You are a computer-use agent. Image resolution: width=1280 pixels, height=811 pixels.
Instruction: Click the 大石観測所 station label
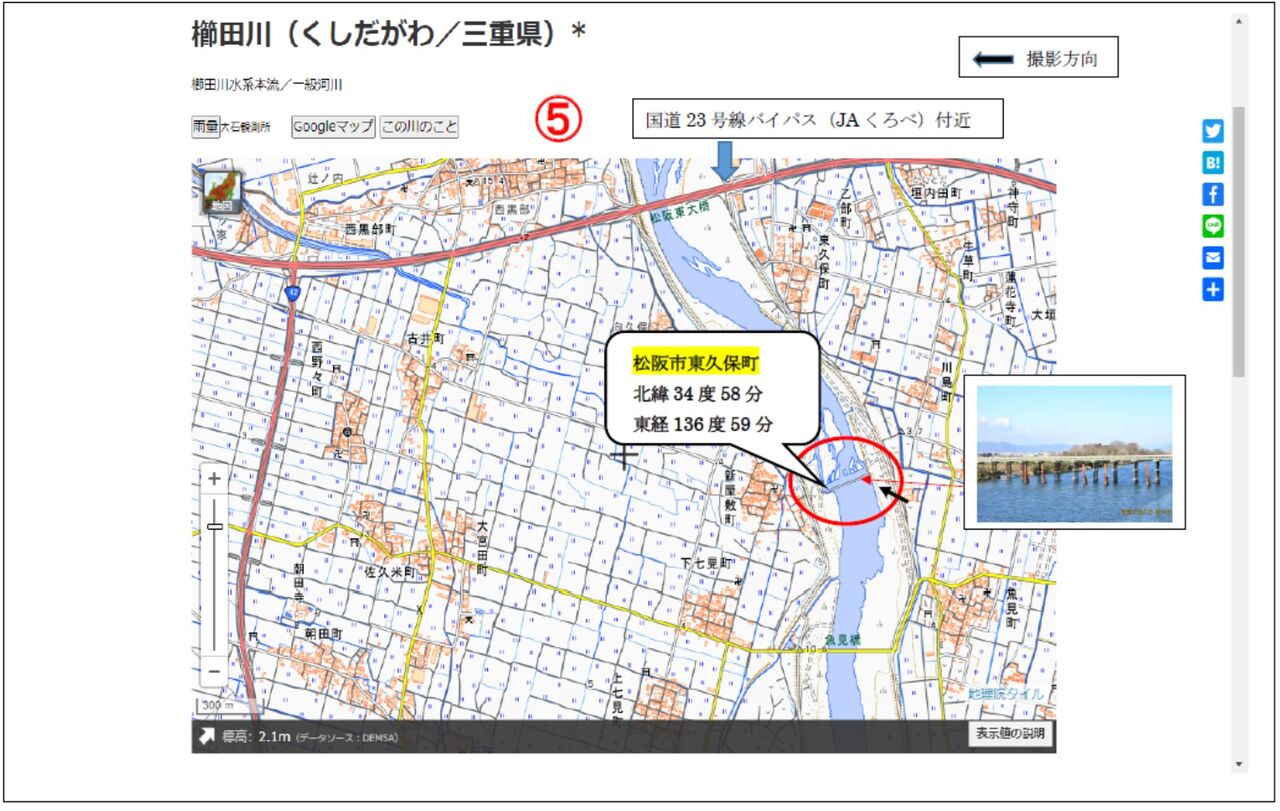tap(245, 128)
